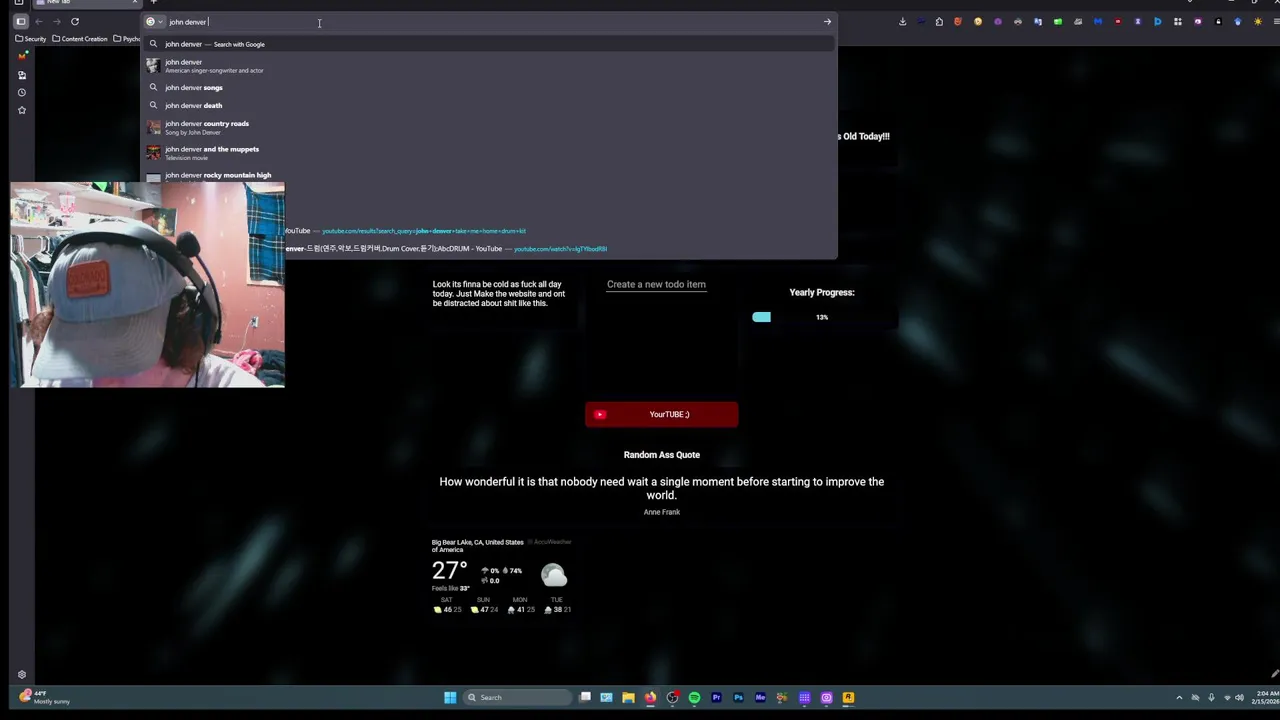Open the Extensions puzzle icon
Screen dimensions: 1280x720
click(939, 21)
